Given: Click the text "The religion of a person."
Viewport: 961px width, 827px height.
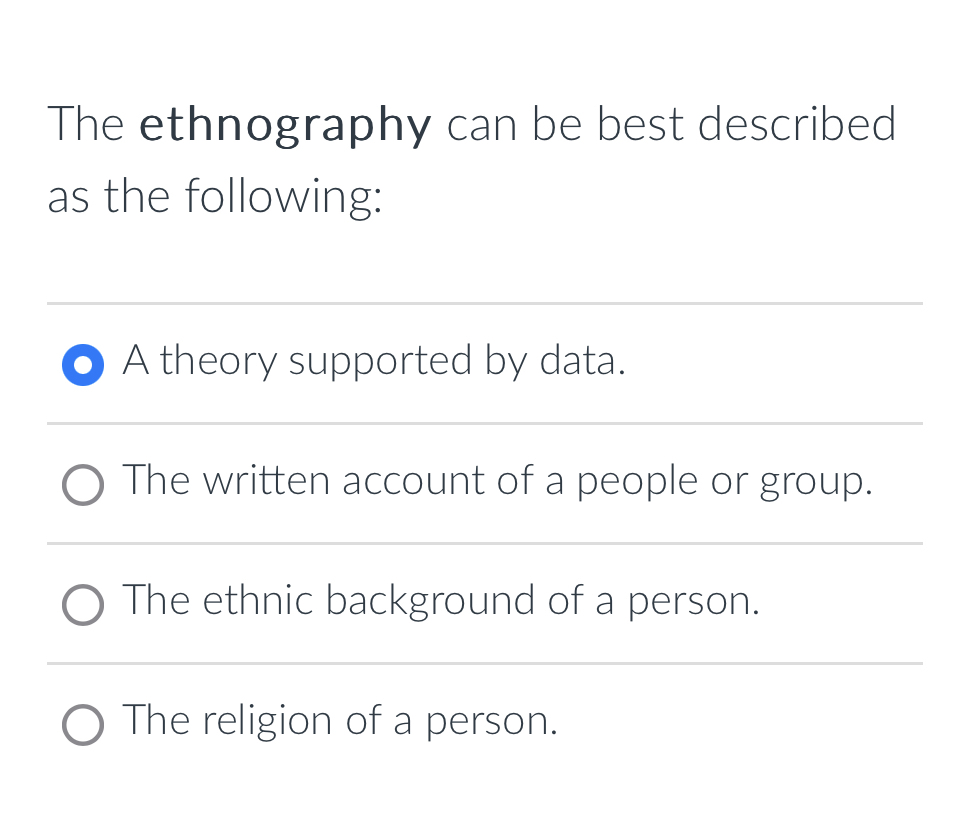Looking at the screenshot, I should pyautogui.click(x=339, y=722).
